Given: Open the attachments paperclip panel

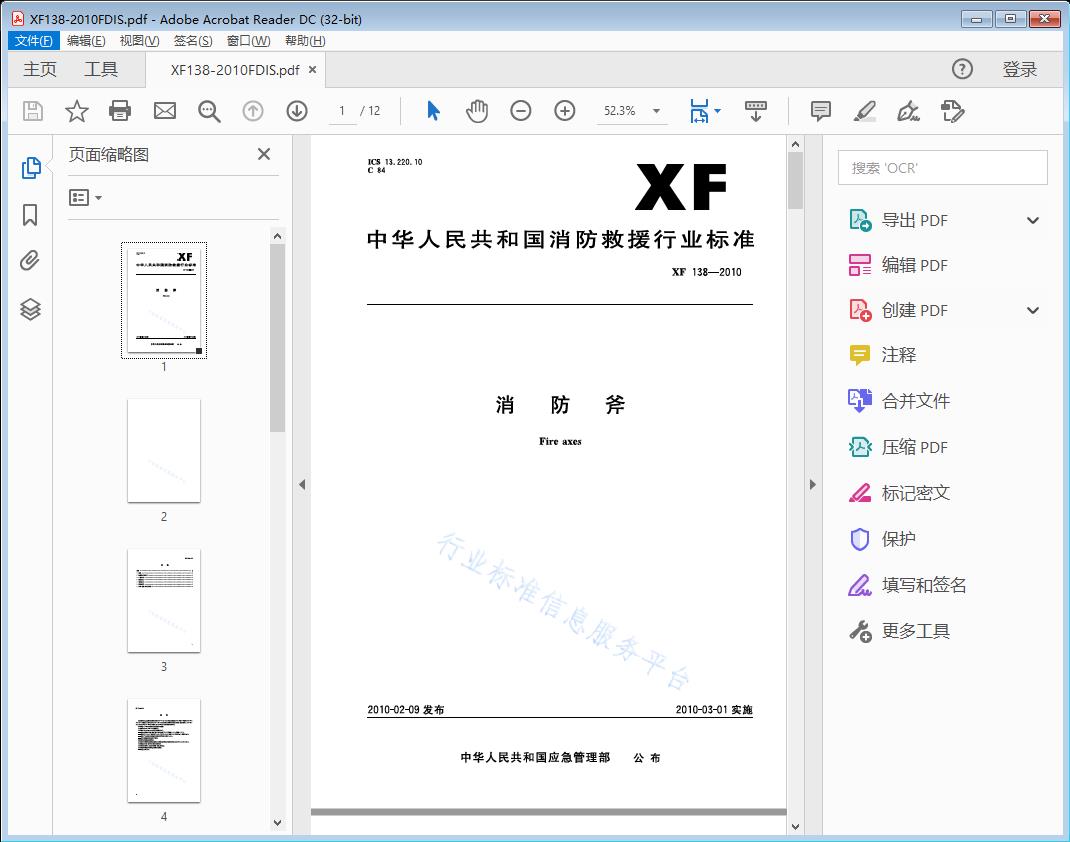Looking at the screenshot, I should (30, 262).
